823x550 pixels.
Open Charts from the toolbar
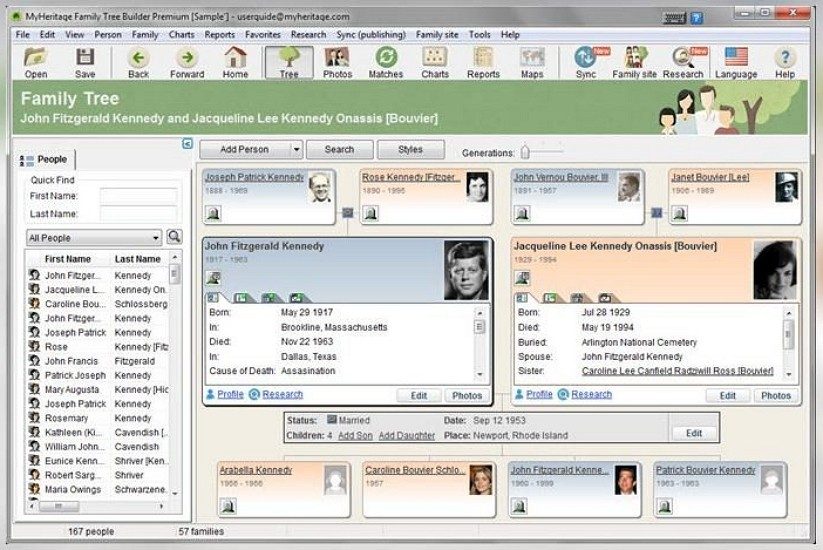[x=435, y=62]
